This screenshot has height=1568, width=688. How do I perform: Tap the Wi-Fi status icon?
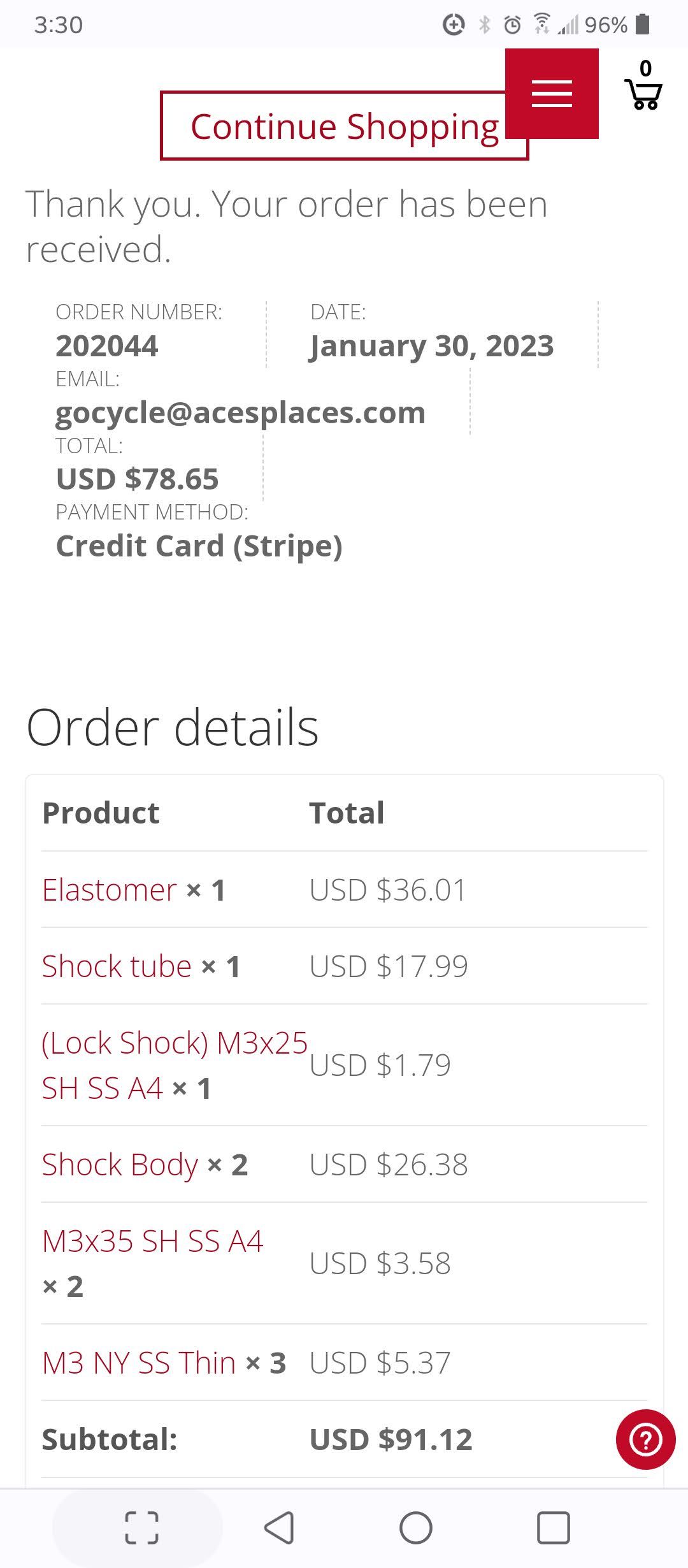pyautogui.click(x=541, y=24)
